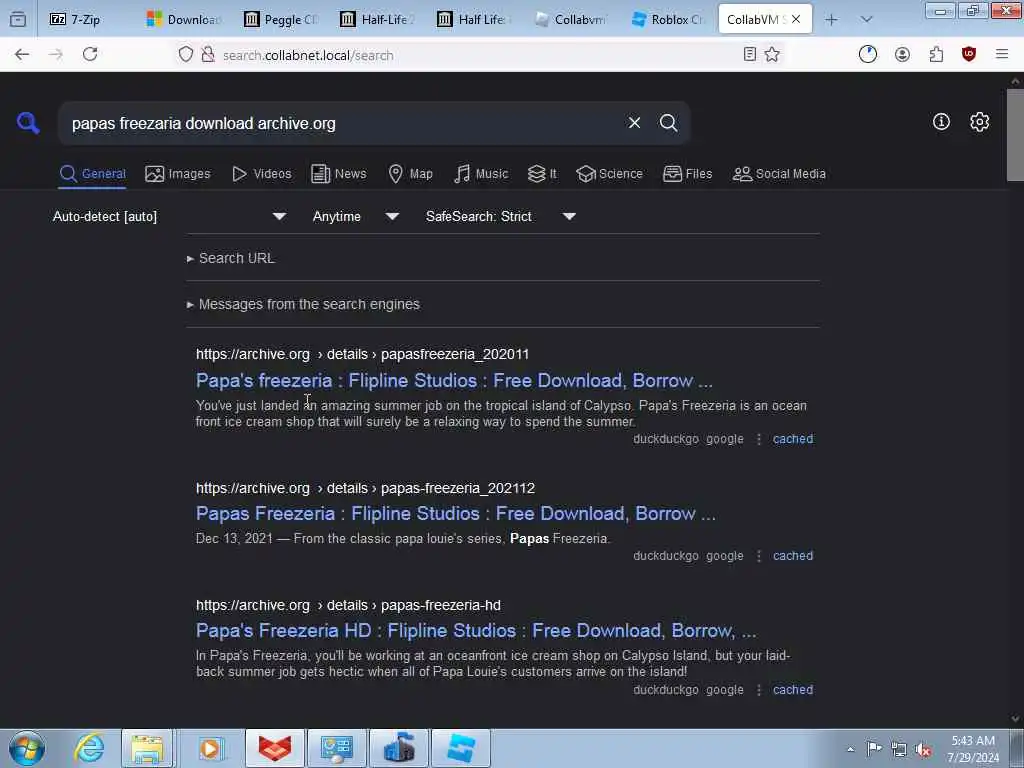The height and width of the screenshot is (768, 1024).
Task: Open Firefox View icon at tab bar start
Action: [x=18, y=20]
